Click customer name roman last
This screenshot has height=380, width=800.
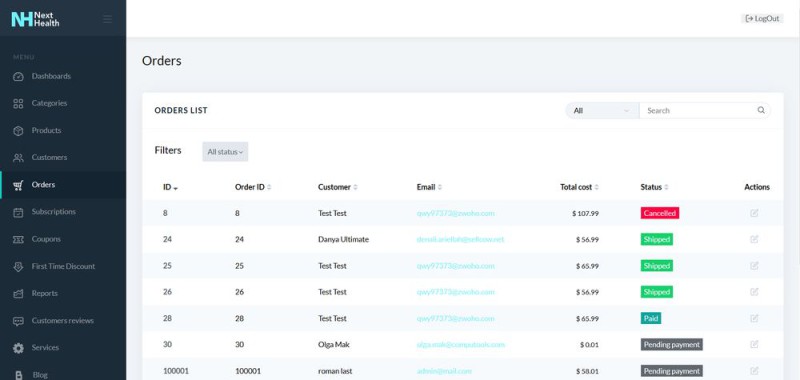tap(335, 371)
